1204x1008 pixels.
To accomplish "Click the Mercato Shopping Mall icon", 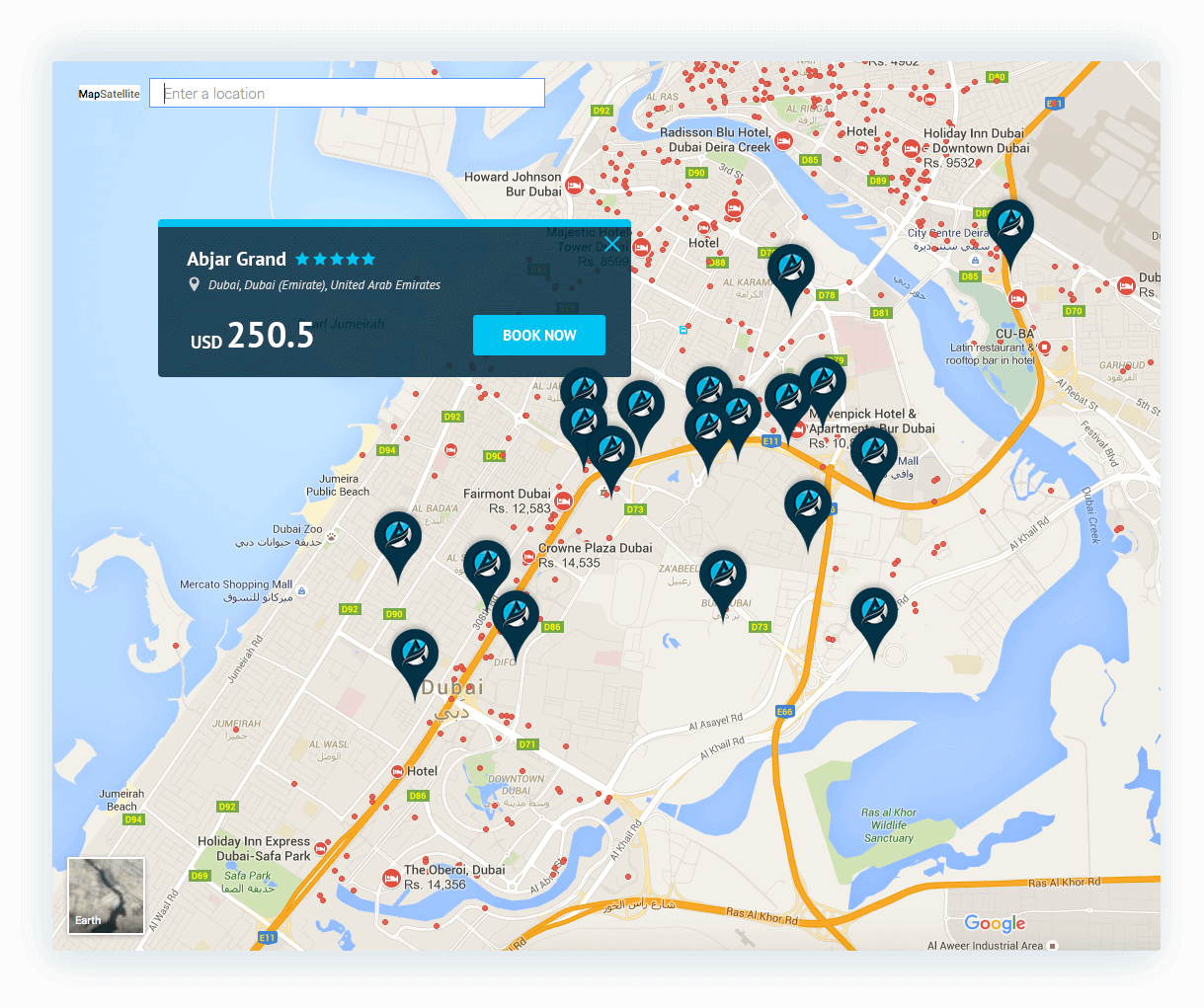I will click(x=301, y=590).
